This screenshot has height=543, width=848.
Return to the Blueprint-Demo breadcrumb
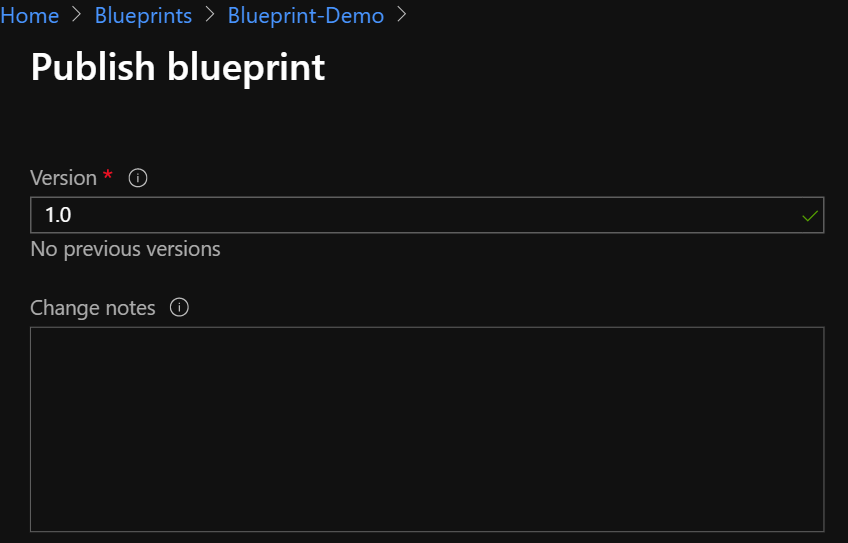click(305, 16)
